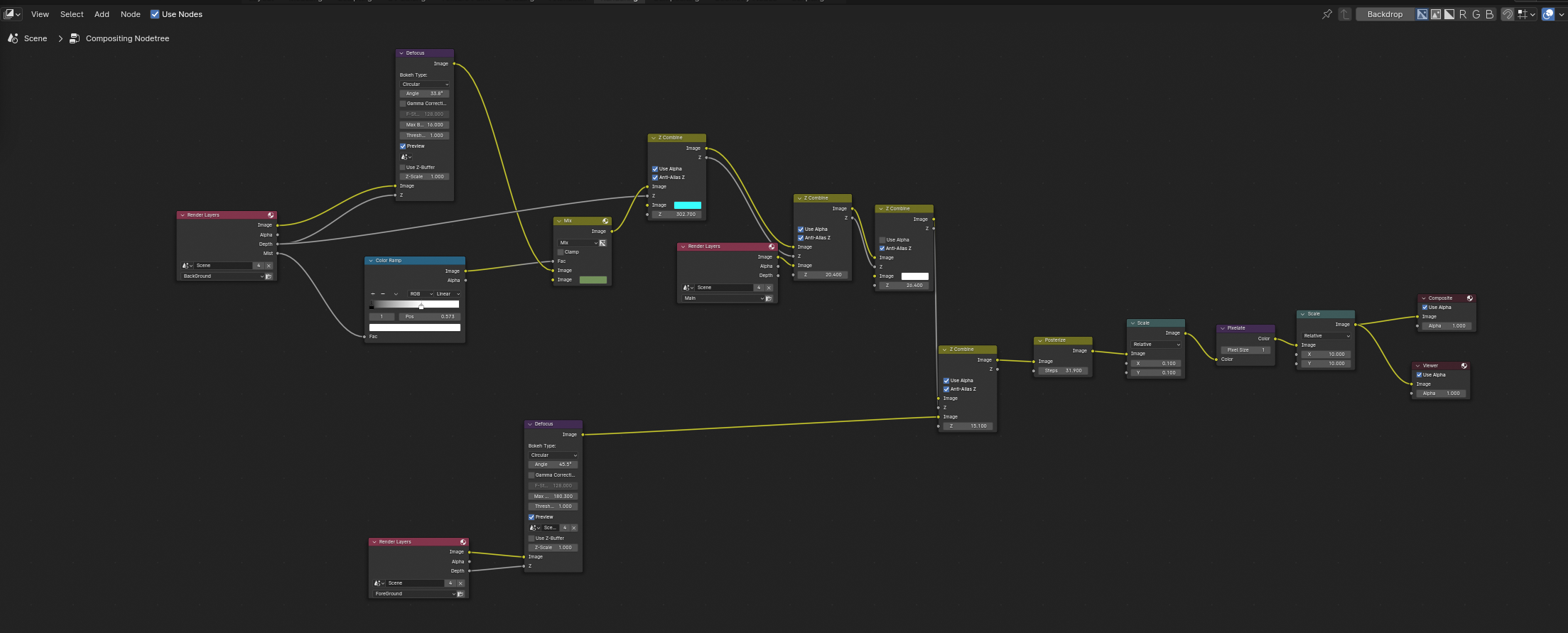The width and height of the screenshot is (1568, 633).
Task: Toggle the overlays icon in header
Action: pyautogui.click(x=1548, y=14)
